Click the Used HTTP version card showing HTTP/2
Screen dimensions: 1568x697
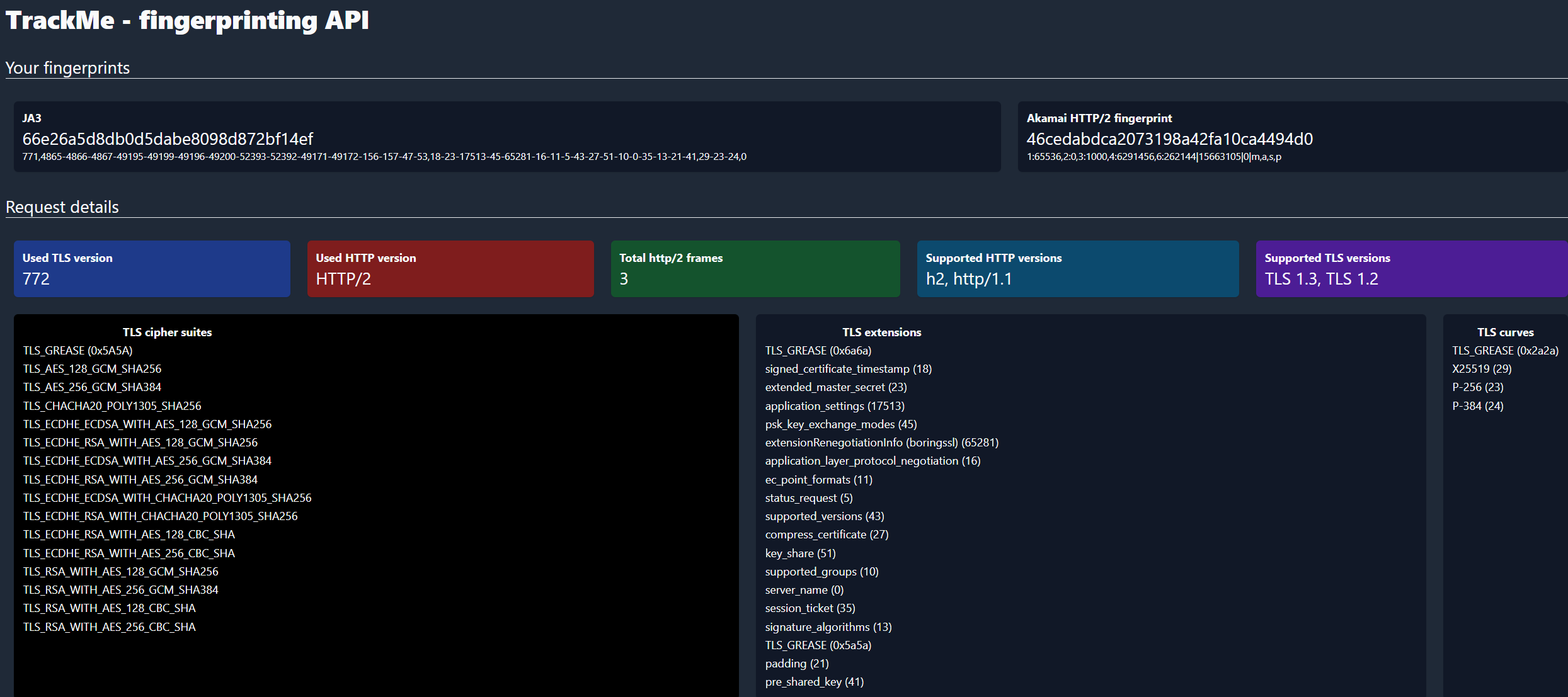[x=450, y=269]
